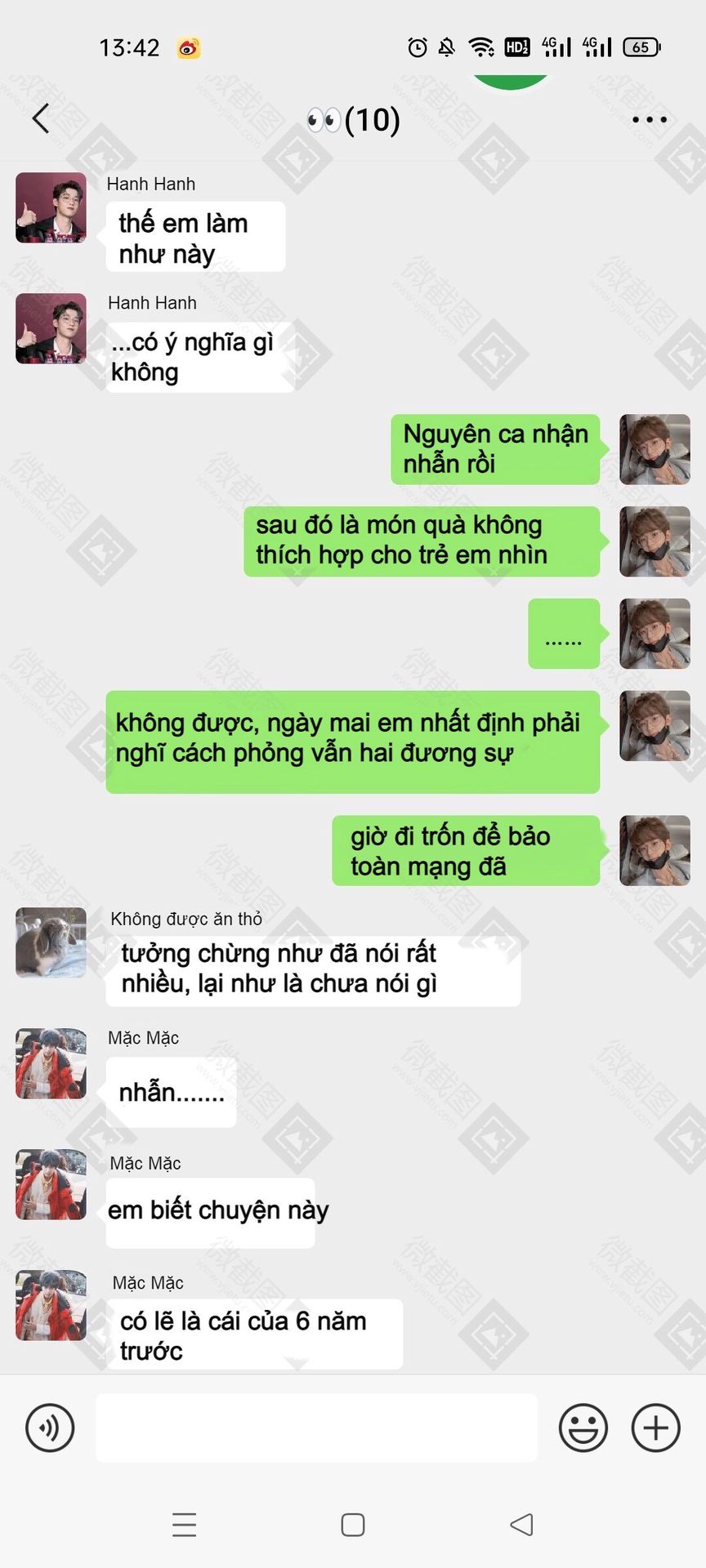Image resolution: width=706 pixels, height=1568 pixels.
Task: Open the rabbit avatar of Không được ăn thỏ
Action: 51,942
